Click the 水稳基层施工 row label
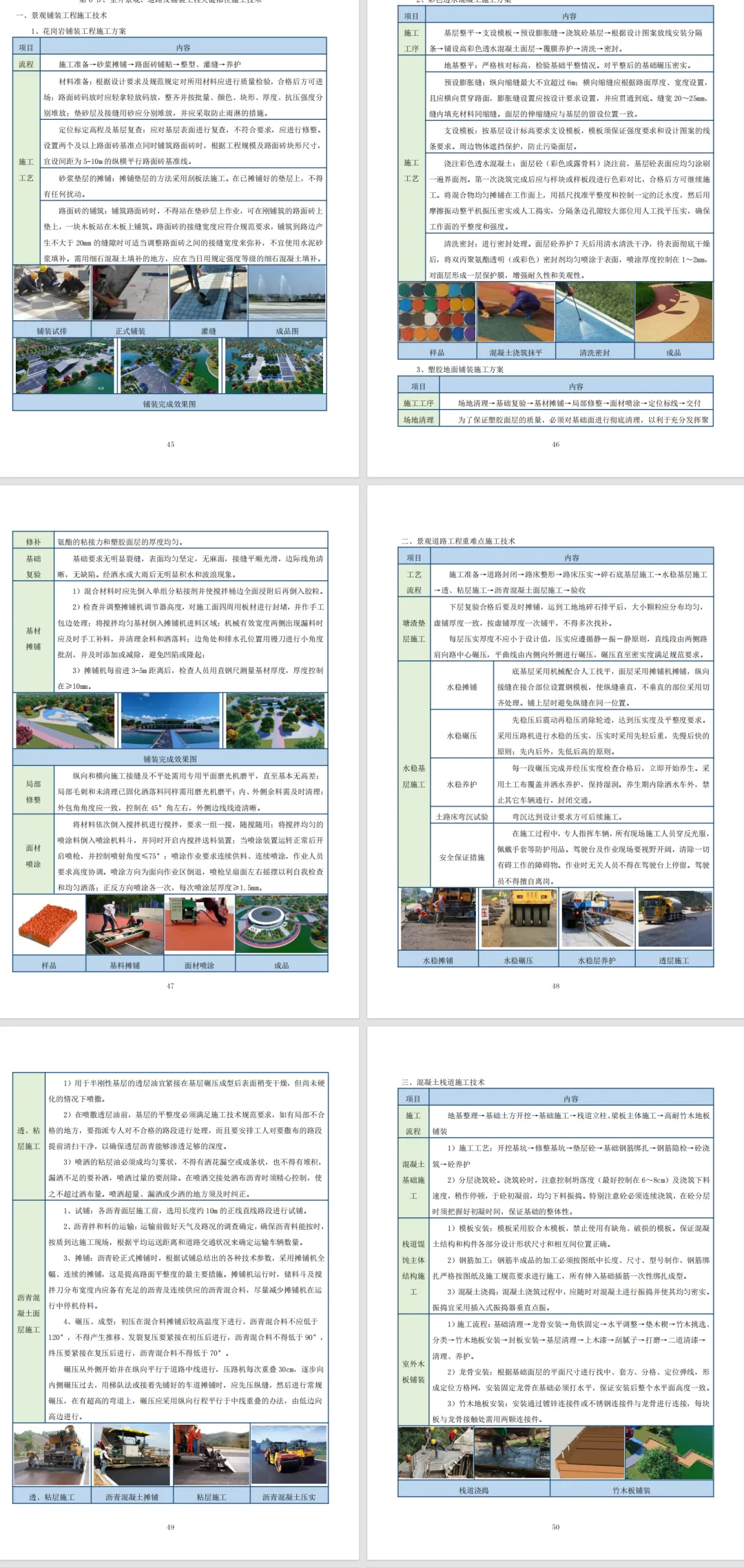The height and width of the screenshot is (1568, 744). (x=413, y=776)
